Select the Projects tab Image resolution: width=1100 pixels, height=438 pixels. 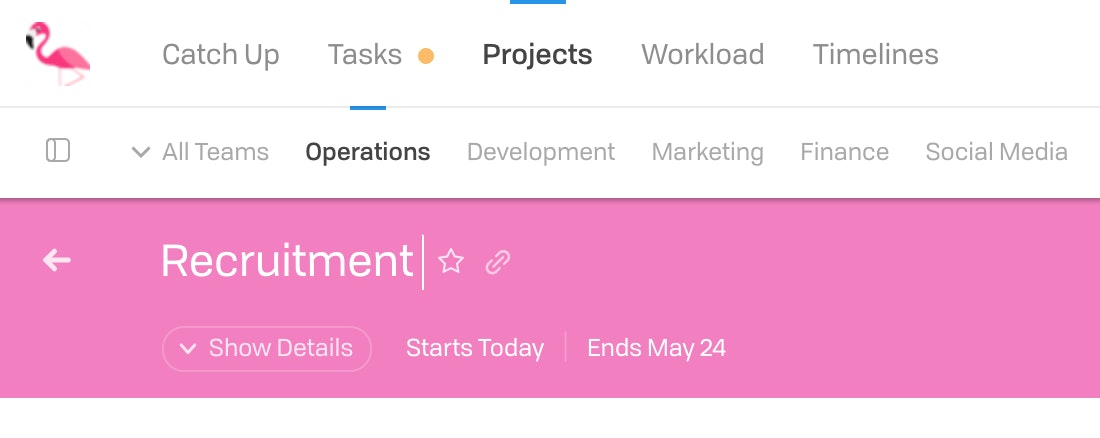click(537, 55)
